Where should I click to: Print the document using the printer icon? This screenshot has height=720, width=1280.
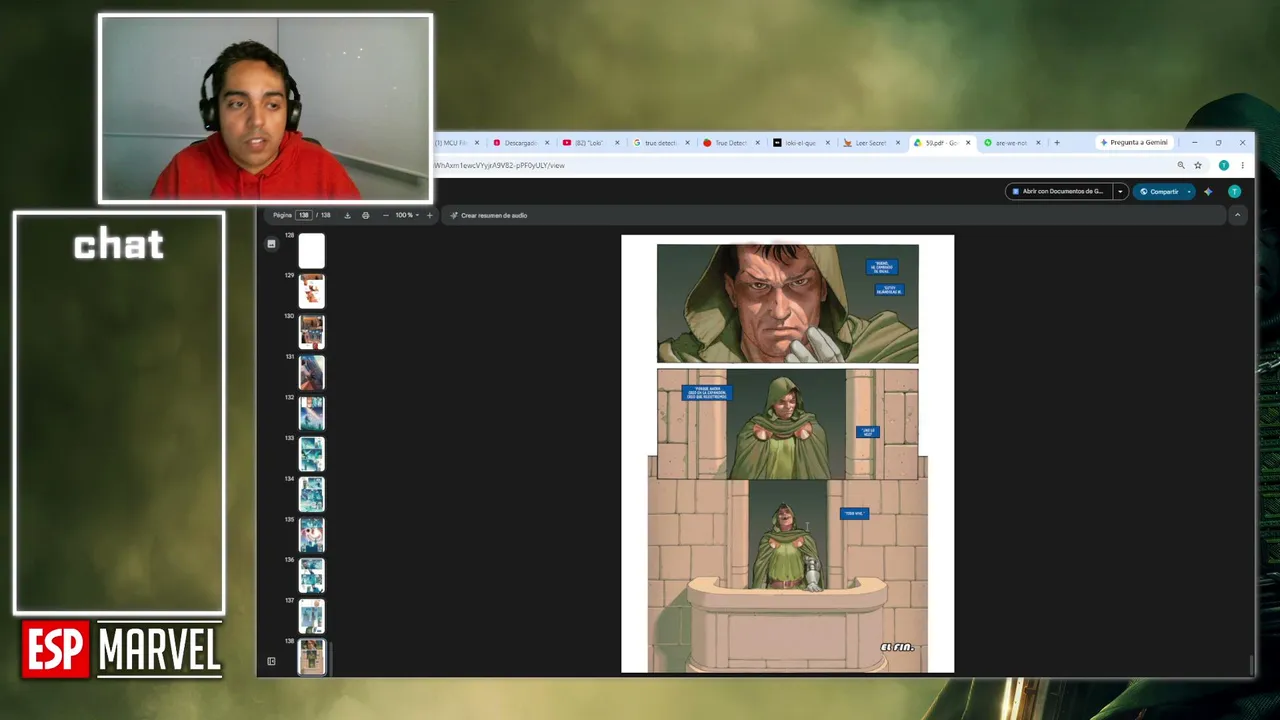(365, 215)
